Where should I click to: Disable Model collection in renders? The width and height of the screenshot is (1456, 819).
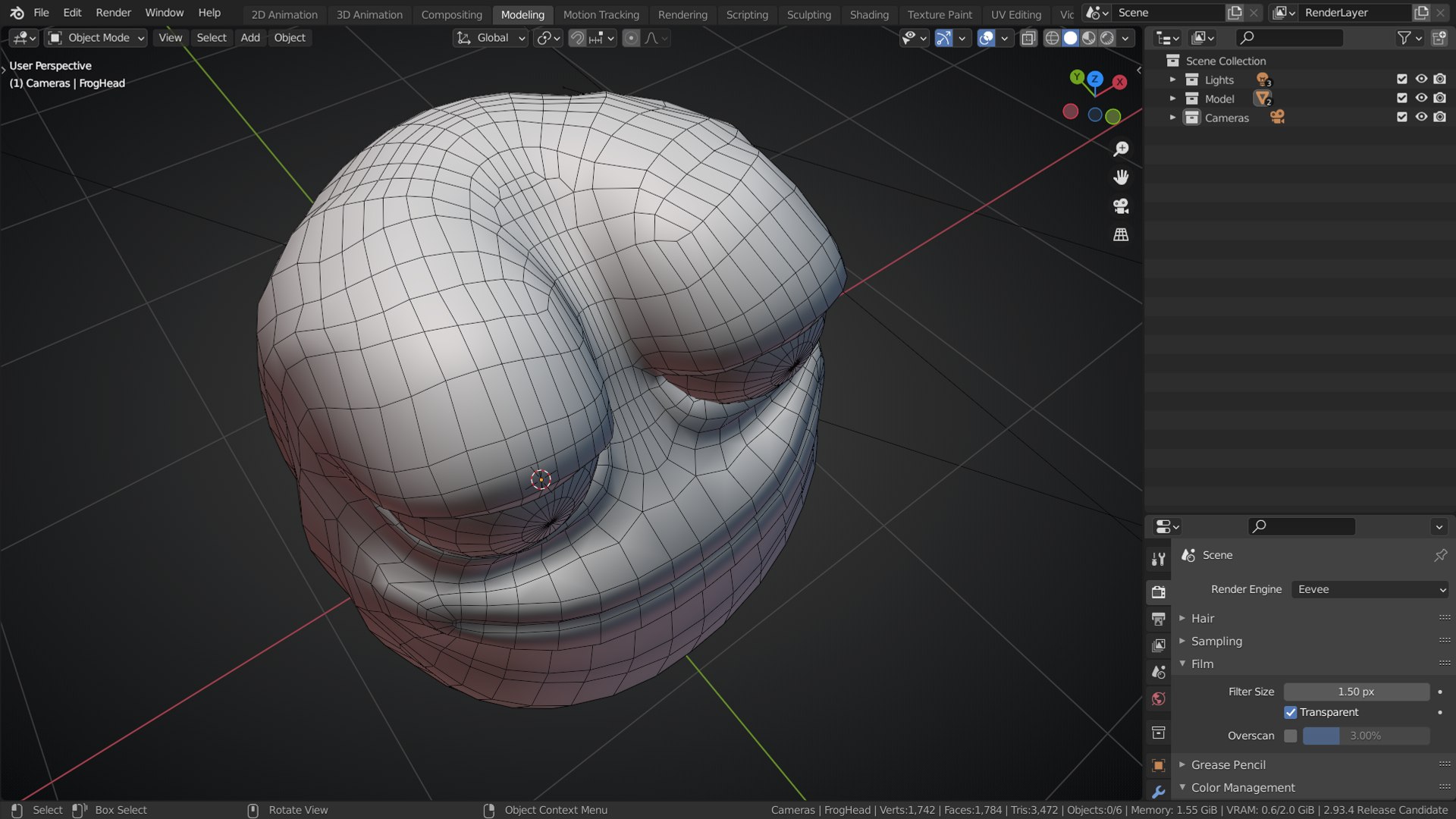(x=1440, y=99)
